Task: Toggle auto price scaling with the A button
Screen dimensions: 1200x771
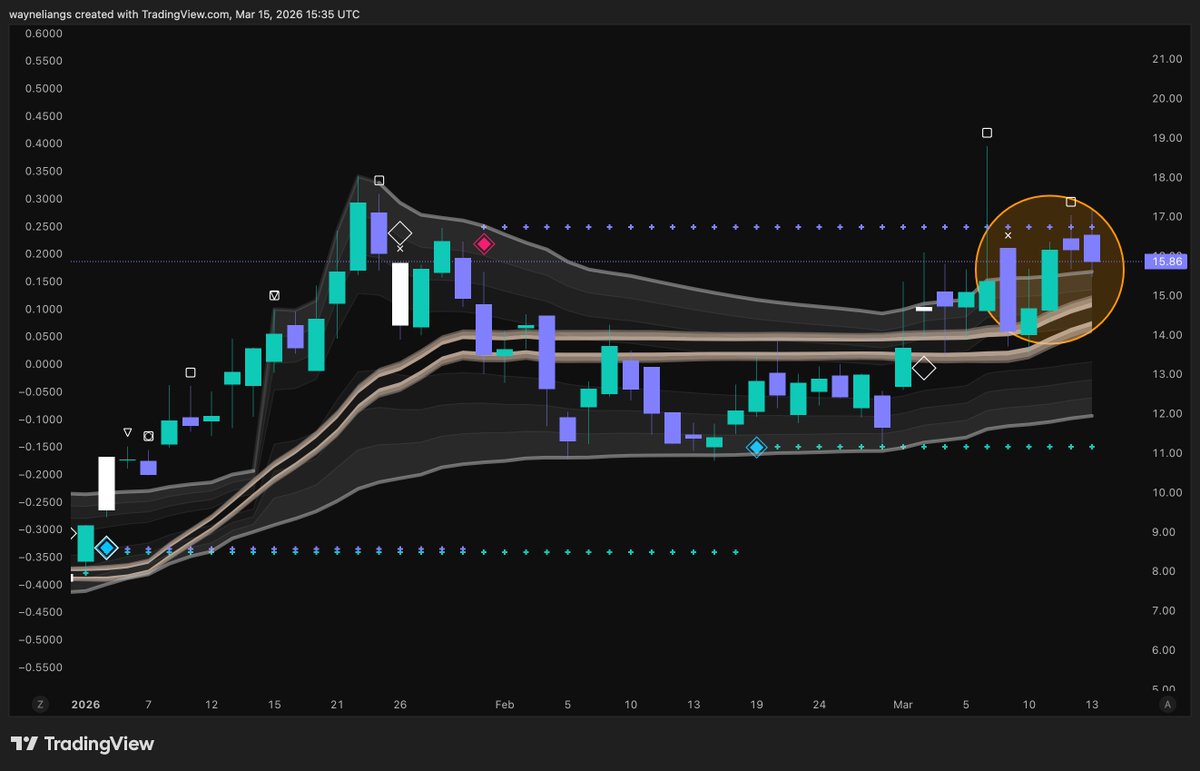Action: 1167,704
